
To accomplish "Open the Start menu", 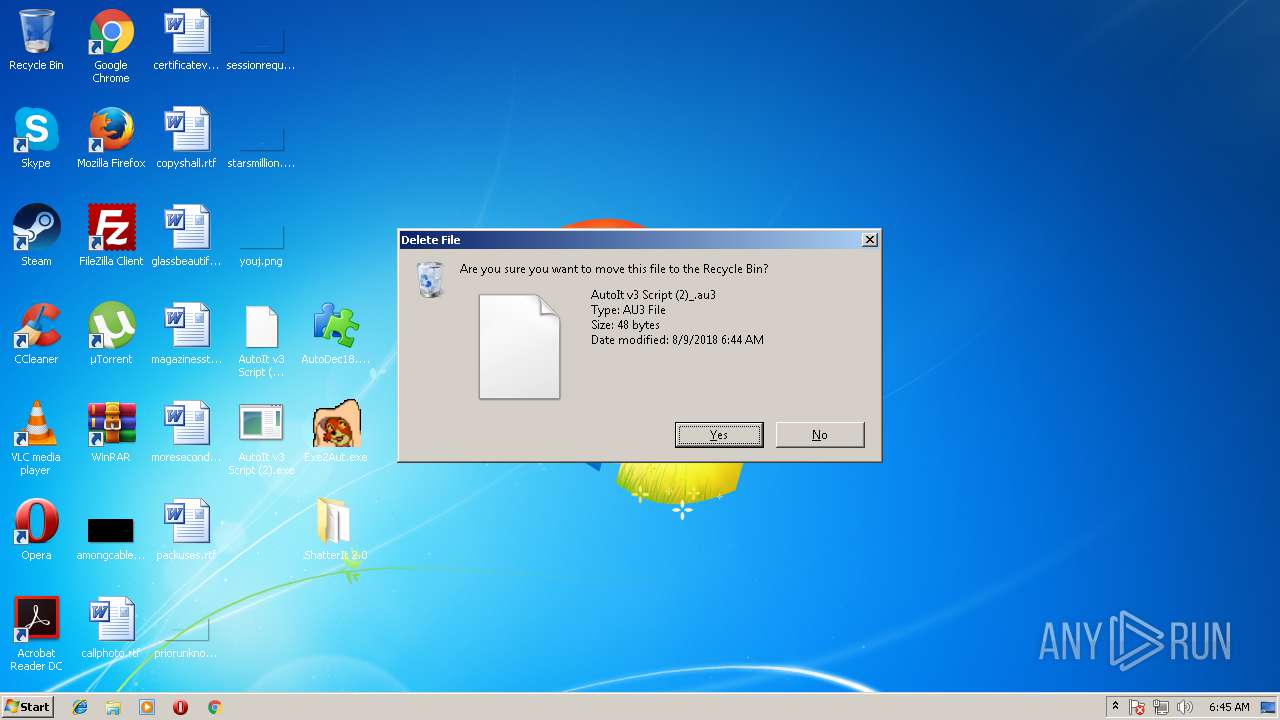I will tap(28, 707).
